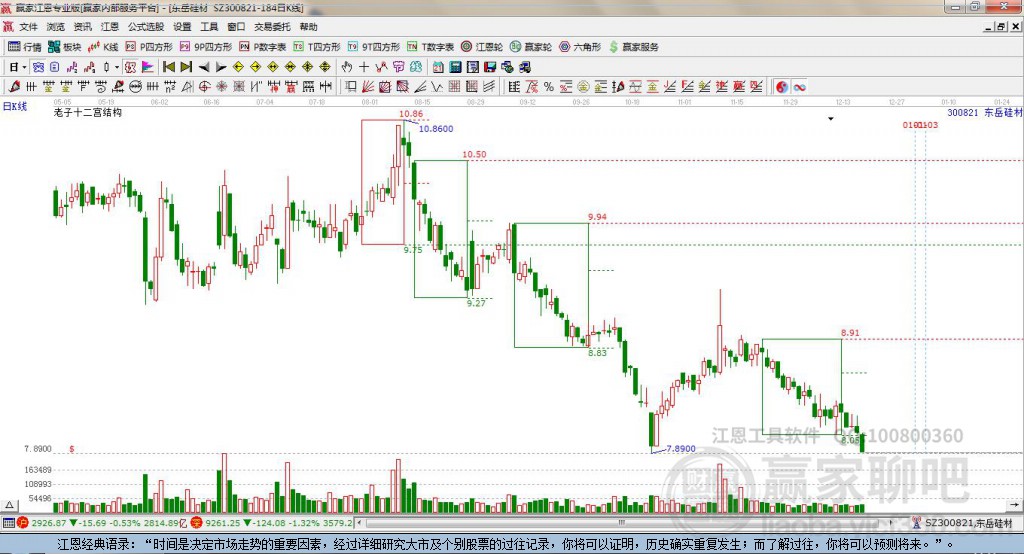The image size is (1024, 554).
Task: Click the up-triangle panel toggle button
Action: click(9, 505)
